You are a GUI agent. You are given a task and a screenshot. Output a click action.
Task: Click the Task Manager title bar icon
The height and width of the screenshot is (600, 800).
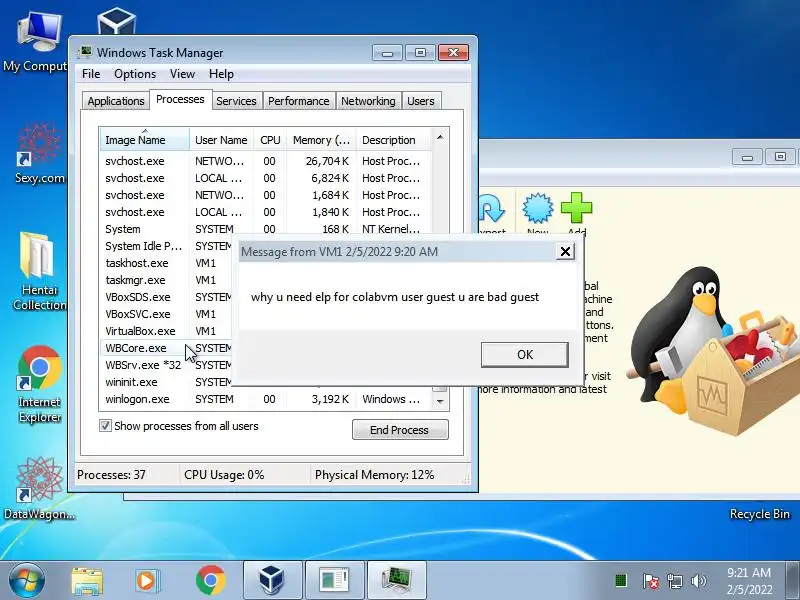click(x=85, y=52)
